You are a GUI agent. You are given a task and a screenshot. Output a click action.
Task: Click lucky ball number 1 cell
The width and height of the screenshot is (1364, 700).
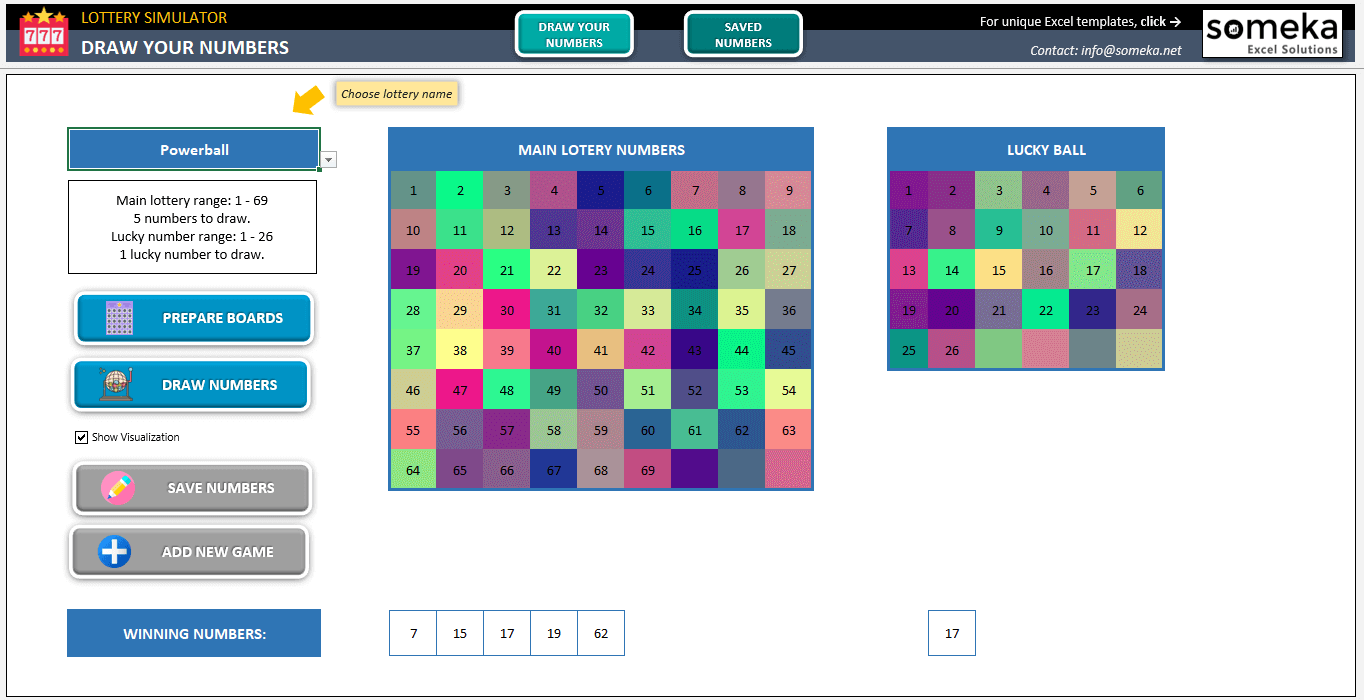coord(908,190)
